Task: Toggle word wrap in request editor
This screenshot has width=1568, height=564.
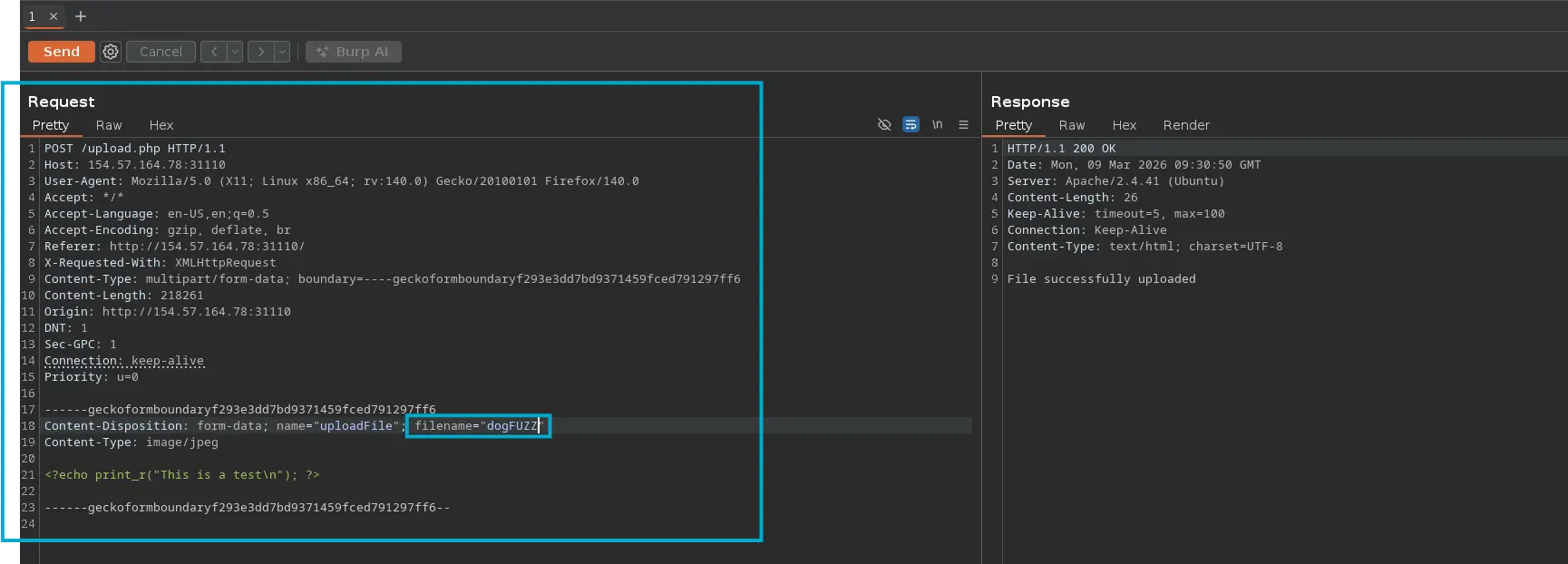Action: 911,125
